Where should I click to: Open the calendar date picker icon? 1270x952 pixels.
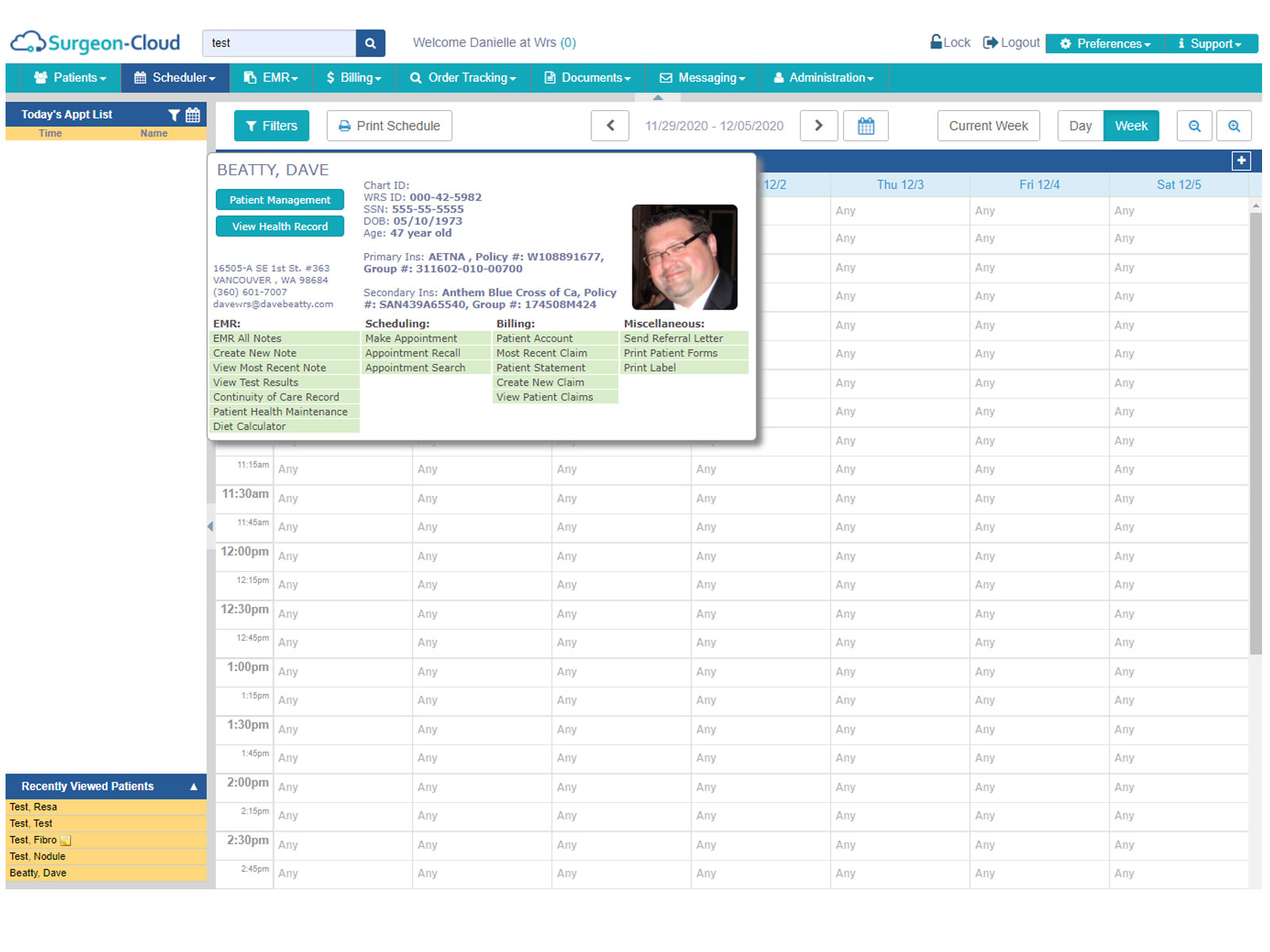tap(866, 125)
